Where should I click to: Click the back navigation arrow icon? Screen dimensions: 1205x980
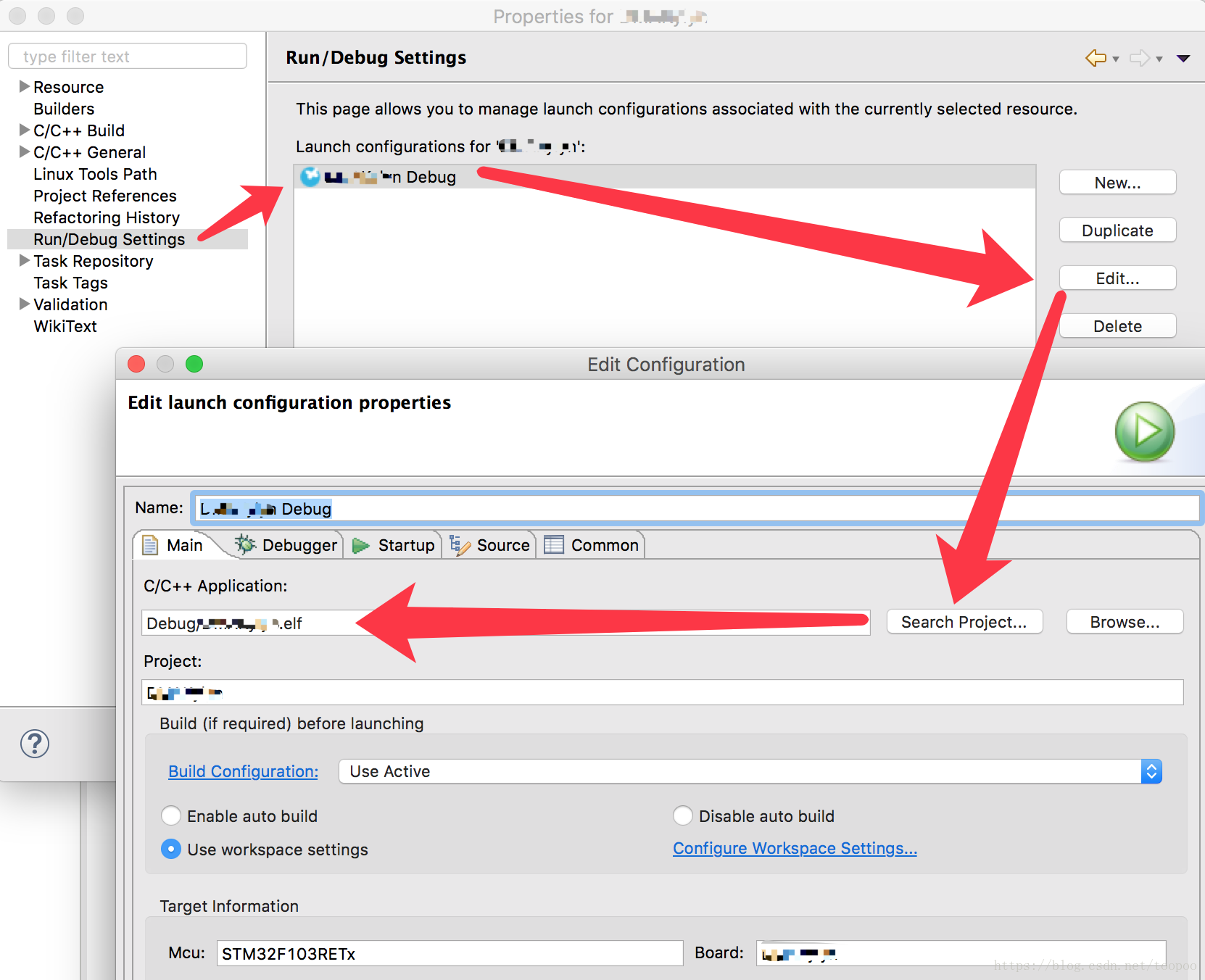(x=1096, y=58)
